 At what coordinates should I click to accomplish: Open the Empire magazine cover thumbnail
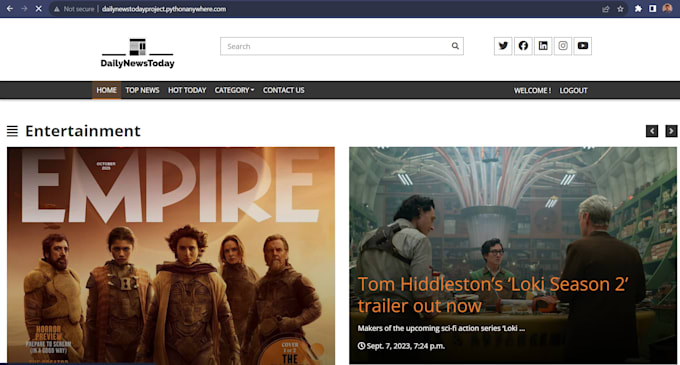click(x=171, y=255)
